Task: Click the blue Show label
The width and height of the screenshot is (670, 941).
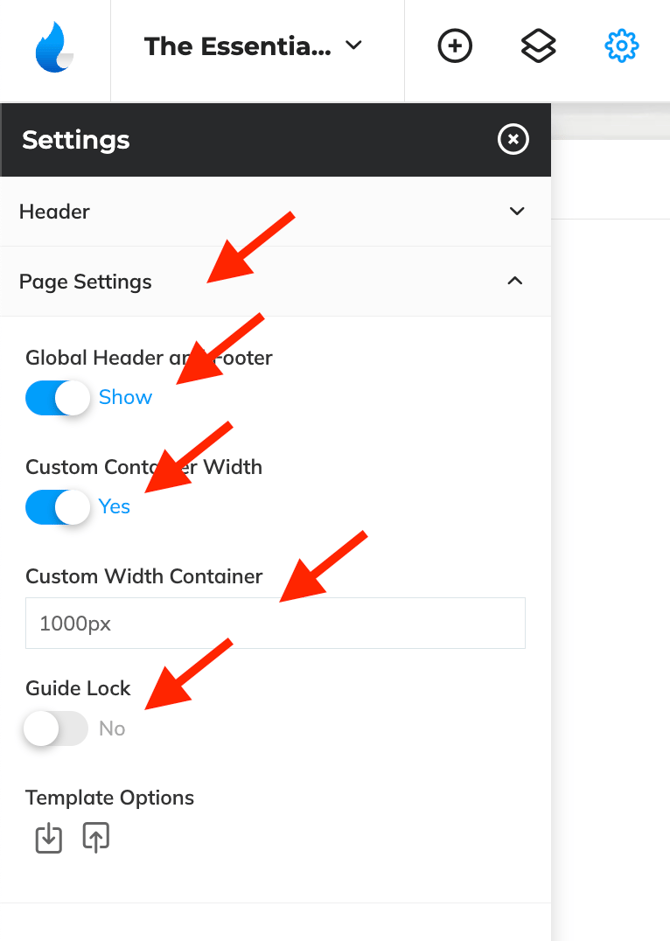Action: (125, 397)
